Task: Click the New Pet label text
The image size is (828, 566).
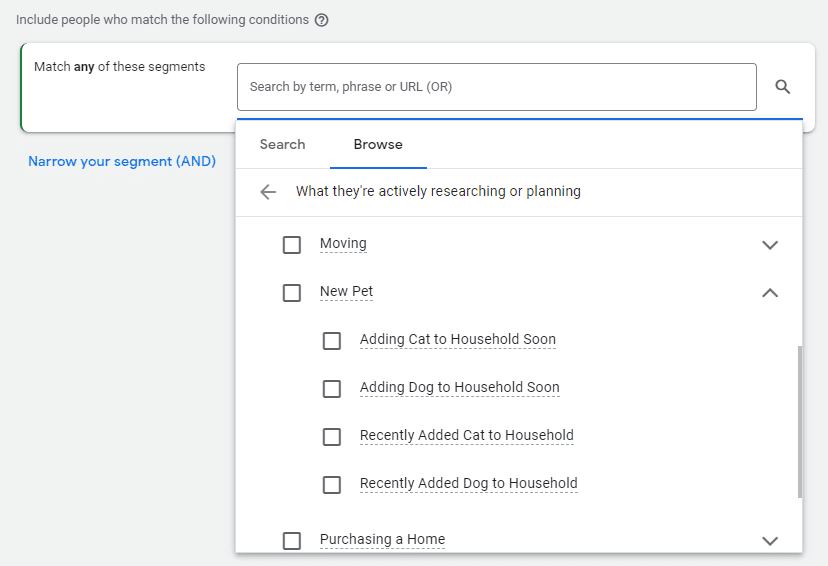Action: [346, 291]
